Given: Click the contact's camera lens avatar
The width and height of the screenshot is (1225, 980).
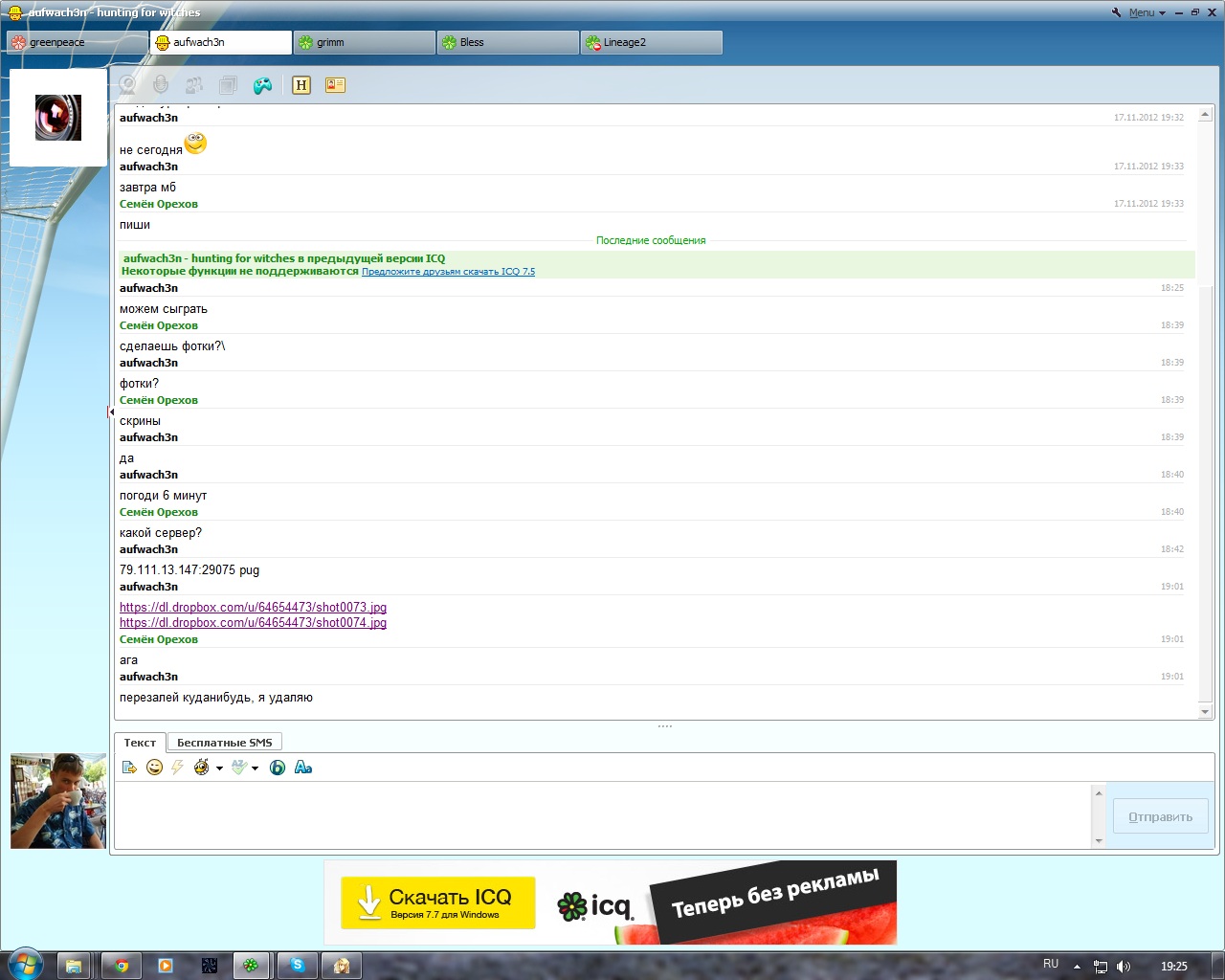Looking at the screenshot, I should coord(58,118).
